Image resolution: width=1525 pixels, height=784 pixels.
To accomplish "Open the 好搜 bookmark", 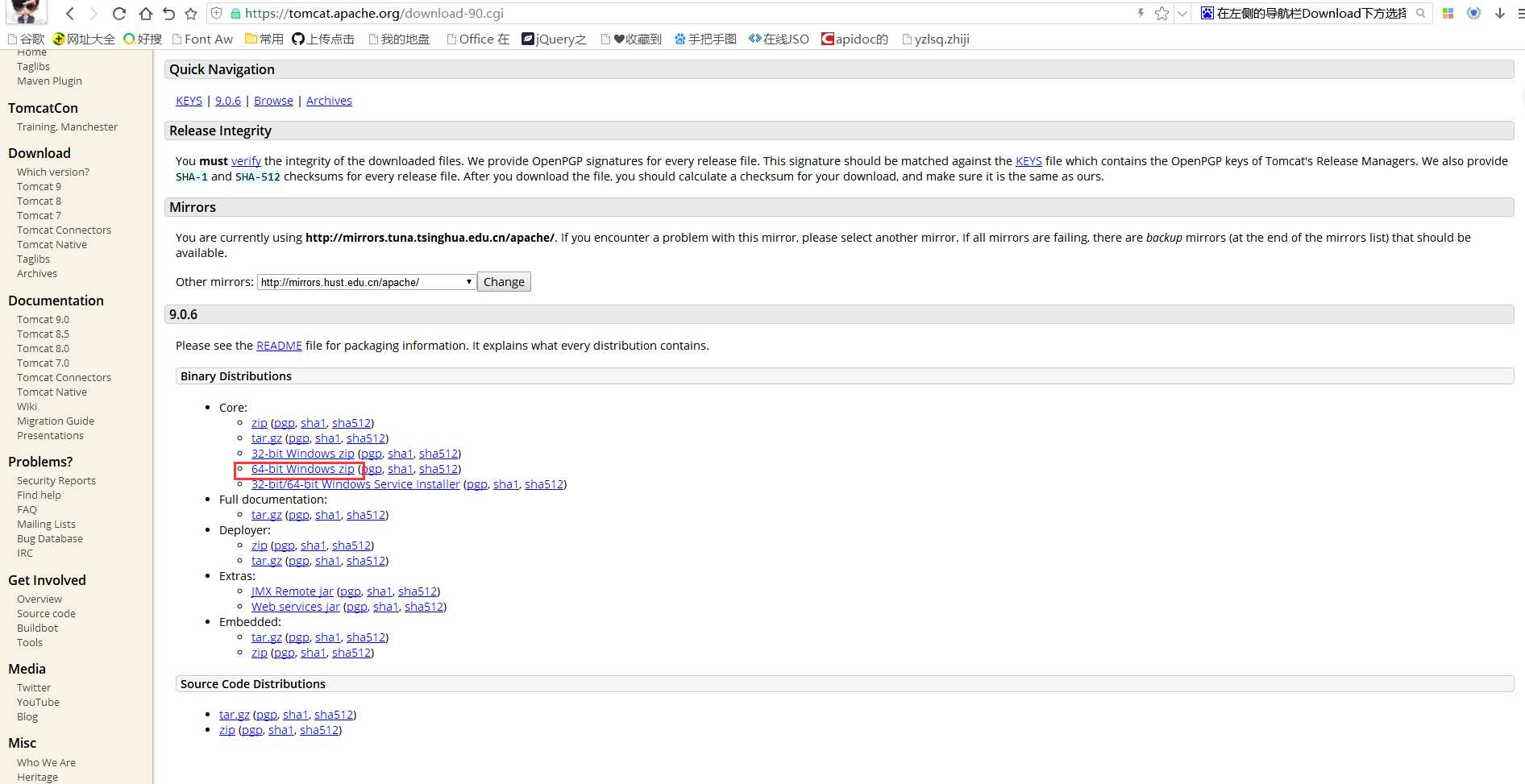I will coord(143,39).
